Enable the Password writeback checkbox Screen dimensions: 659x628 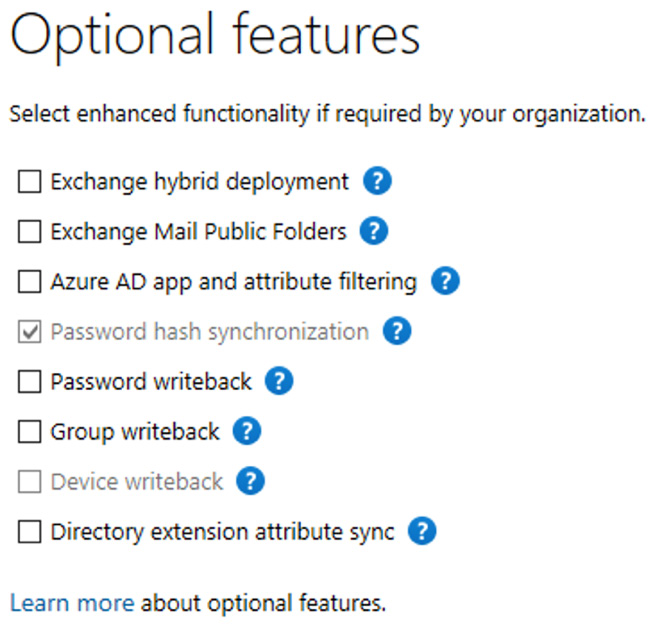point(30,381)
